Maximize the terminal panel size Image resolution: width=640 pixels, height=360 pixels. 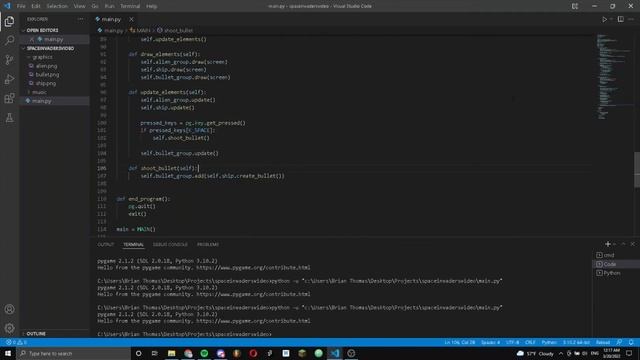click(623, 244)
